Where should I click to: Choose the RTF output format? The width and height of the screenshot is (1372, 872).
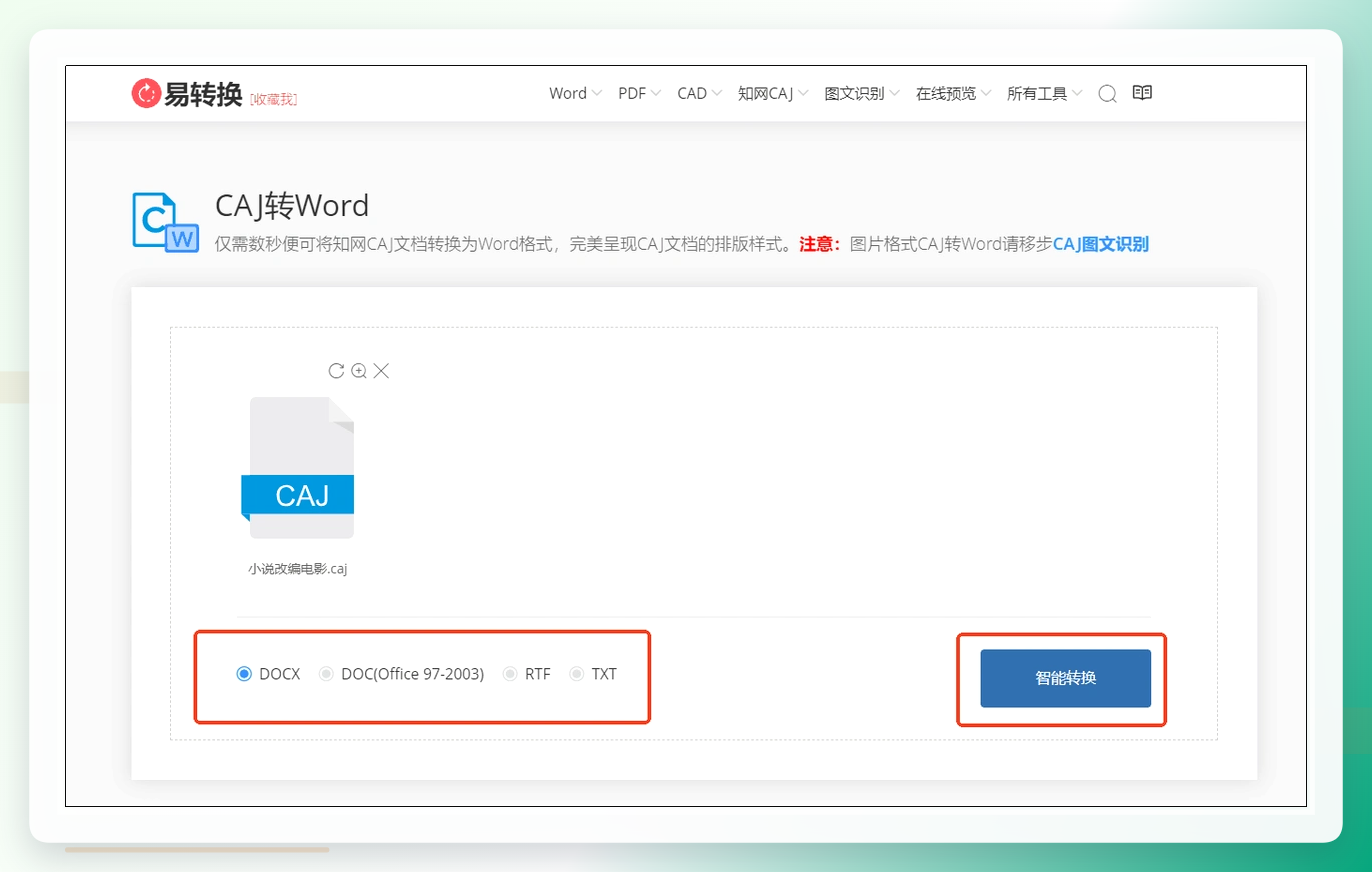click(x=527, y=674)
